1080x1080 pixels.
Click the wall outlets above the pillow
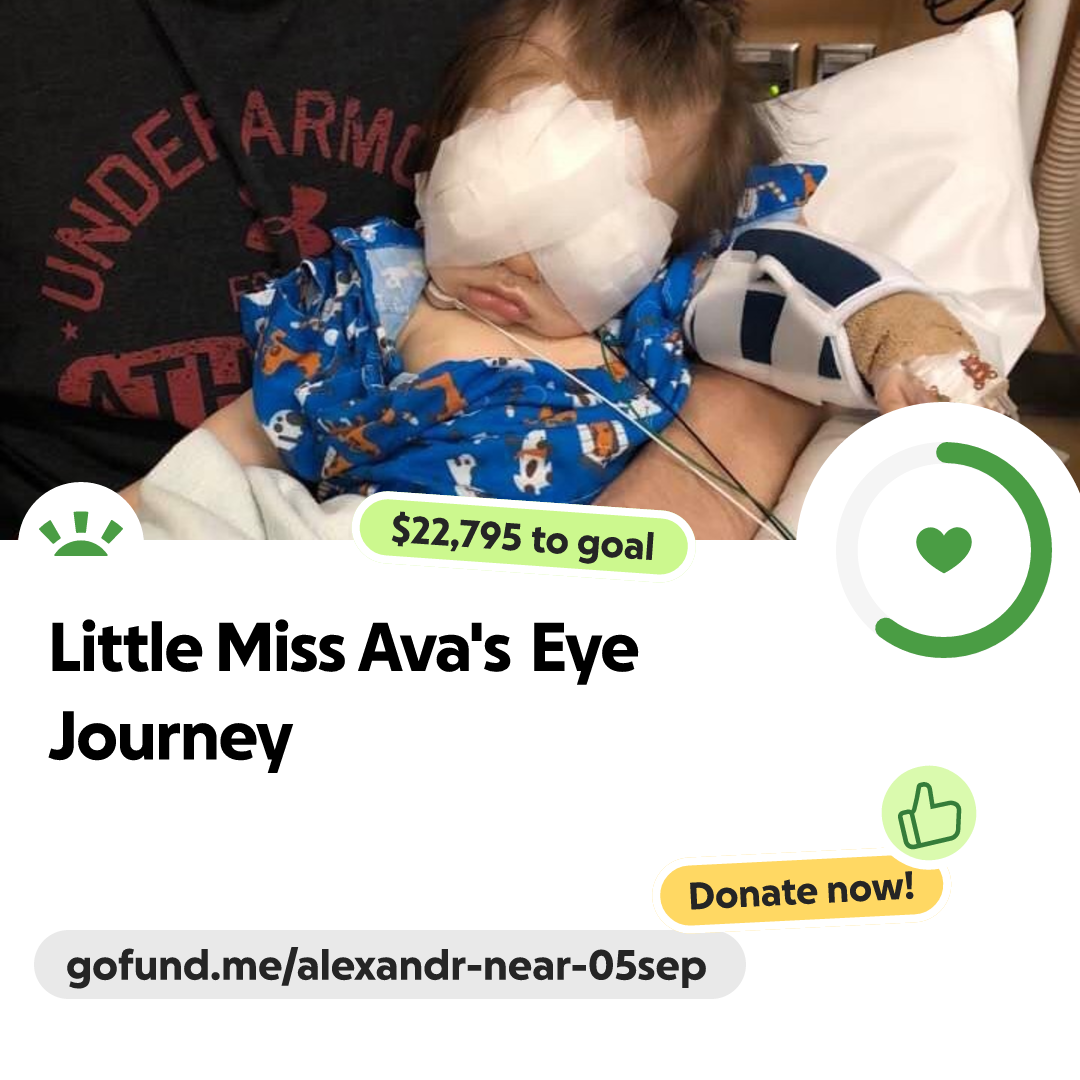[x=806, y=67]
